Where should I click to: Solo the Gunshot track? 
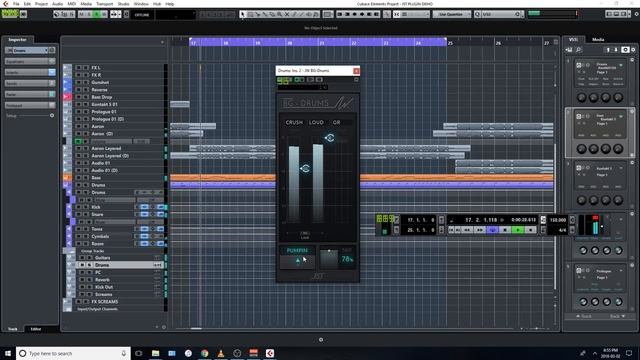86,82
